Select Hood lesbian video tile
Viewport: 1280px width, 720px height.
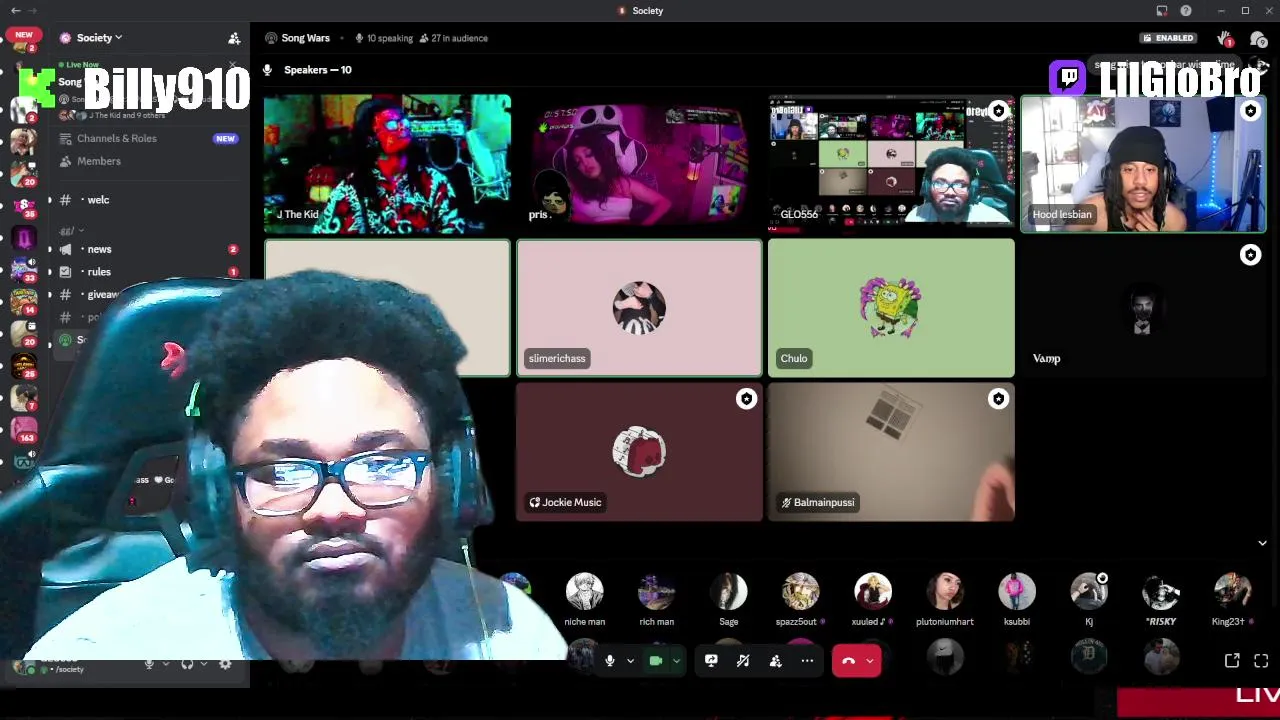1143,164
